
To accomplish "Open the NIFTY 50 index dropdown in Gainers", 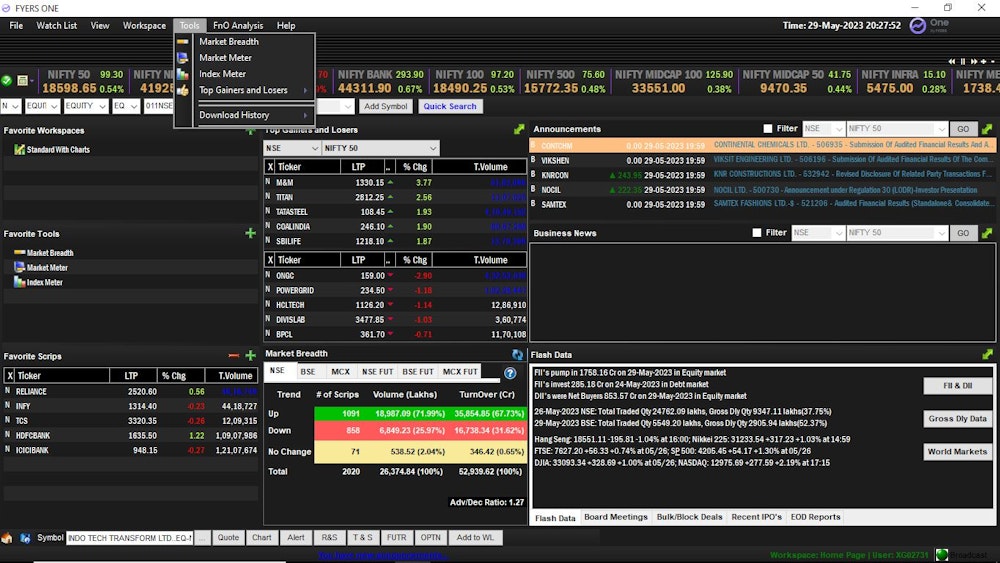I will [380, 148].
